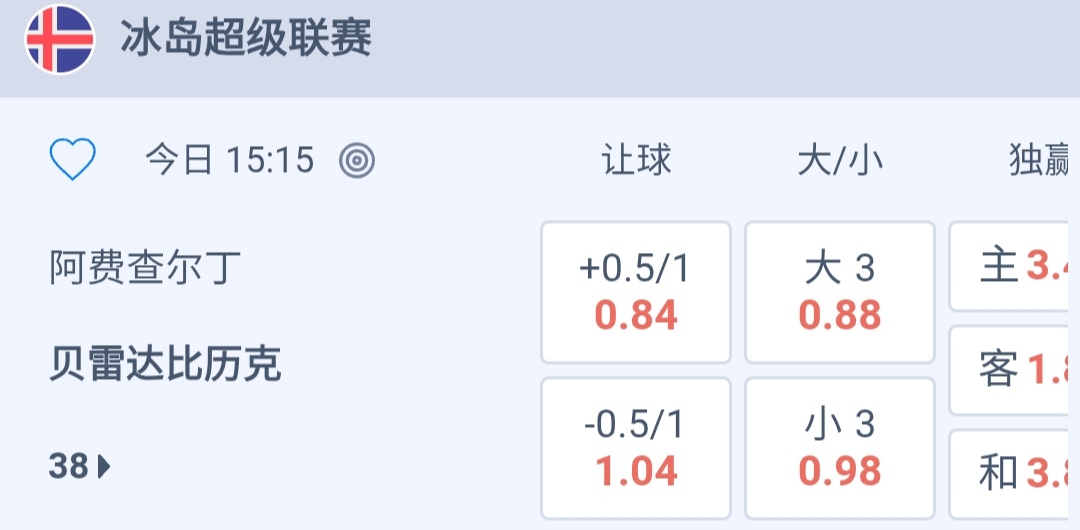Select the 独赢 column header
The width and height of the screenshot is (1080, 530).
[x=1040, y=160]
